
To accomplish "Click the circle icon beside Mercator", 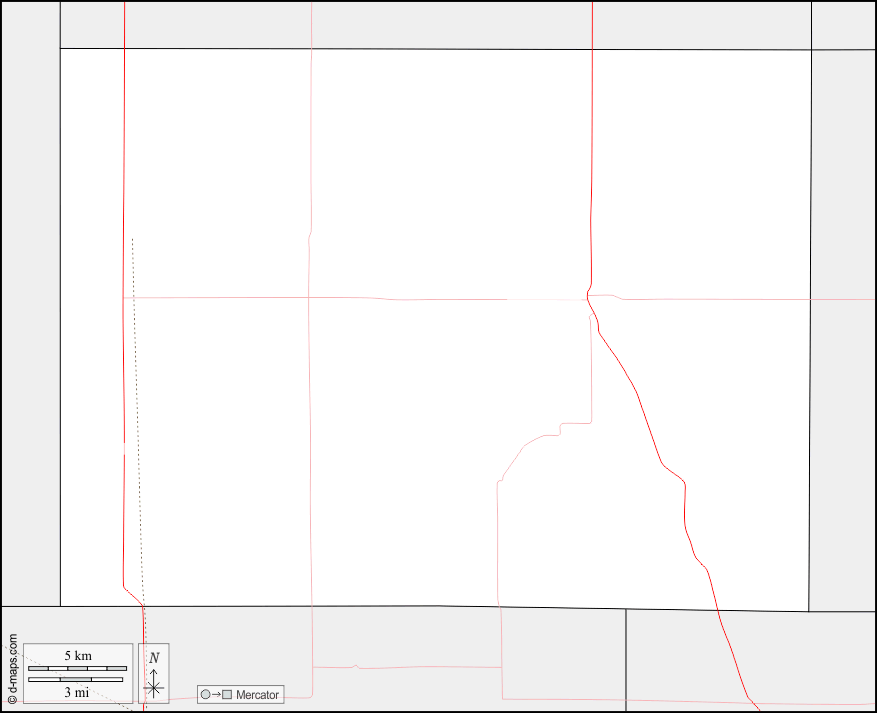I will 205,694.
